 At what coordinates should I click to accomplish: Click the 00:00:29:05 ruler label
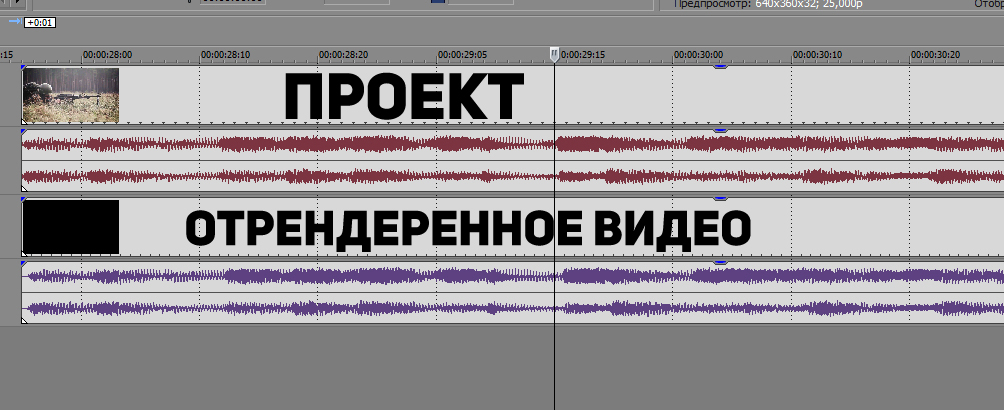(x=462, y=55)
